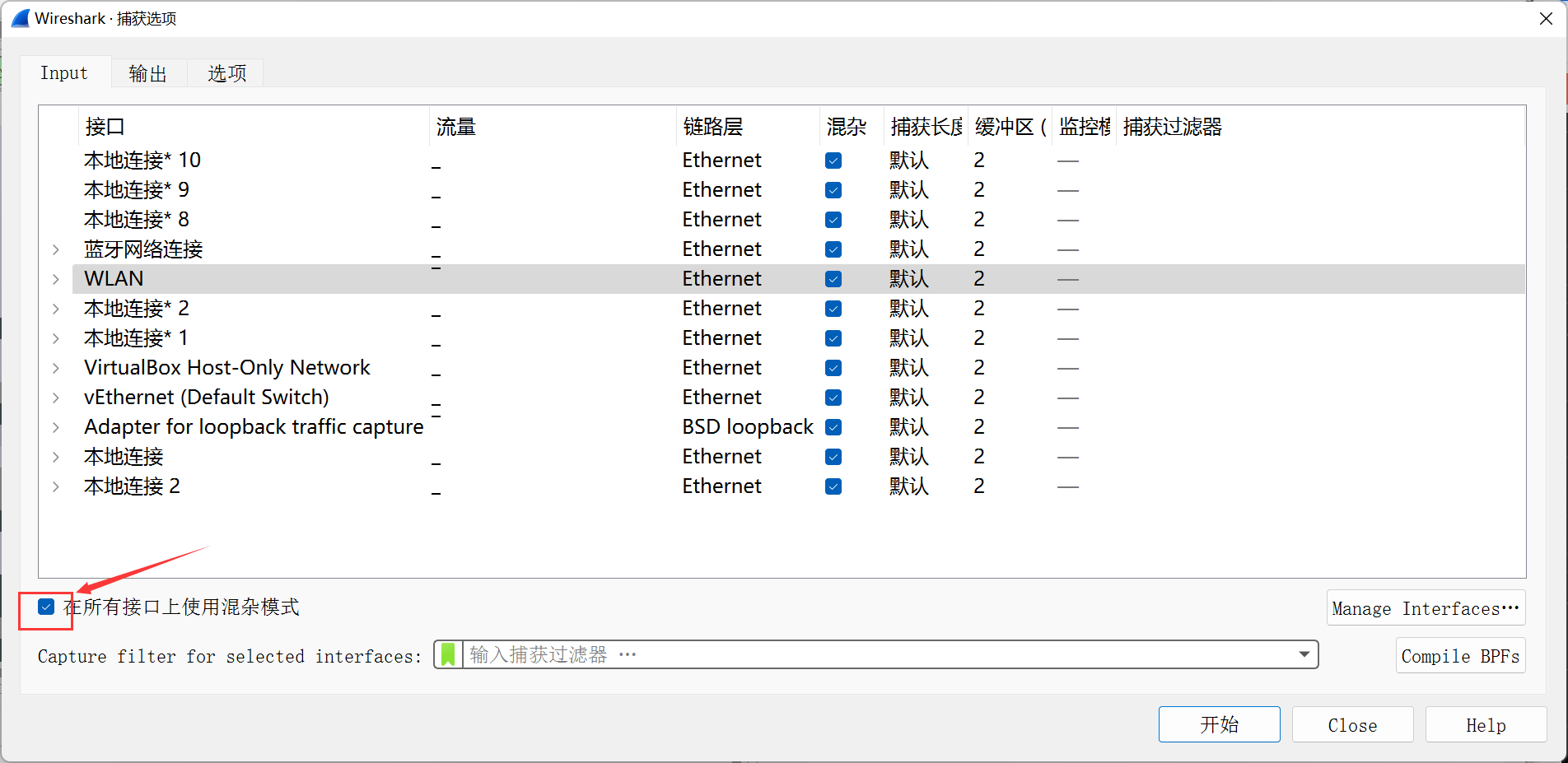Click the 混杂 column header
Image resolution: width=1568 pixels, height=763 pixels.
coord(852,127)
